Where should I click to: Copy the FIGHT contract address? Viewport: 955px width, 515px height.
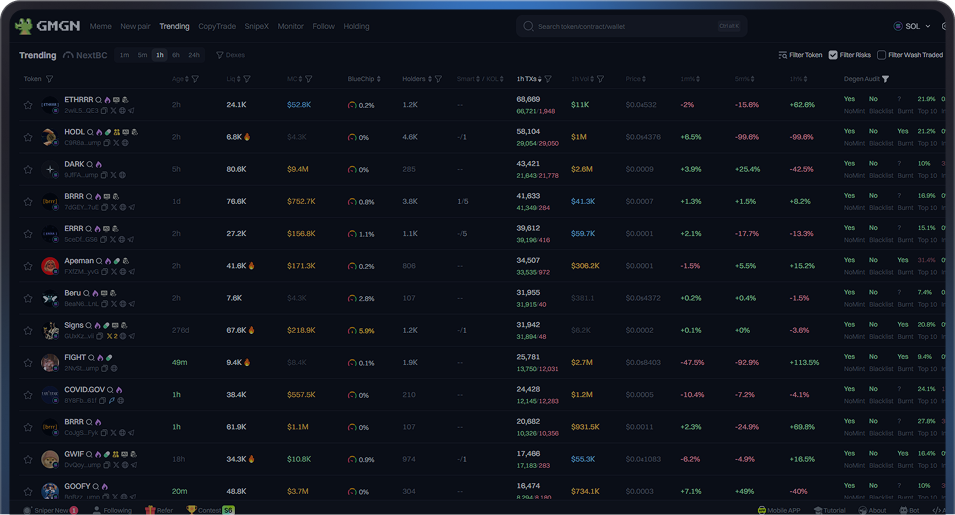point(104,368)
